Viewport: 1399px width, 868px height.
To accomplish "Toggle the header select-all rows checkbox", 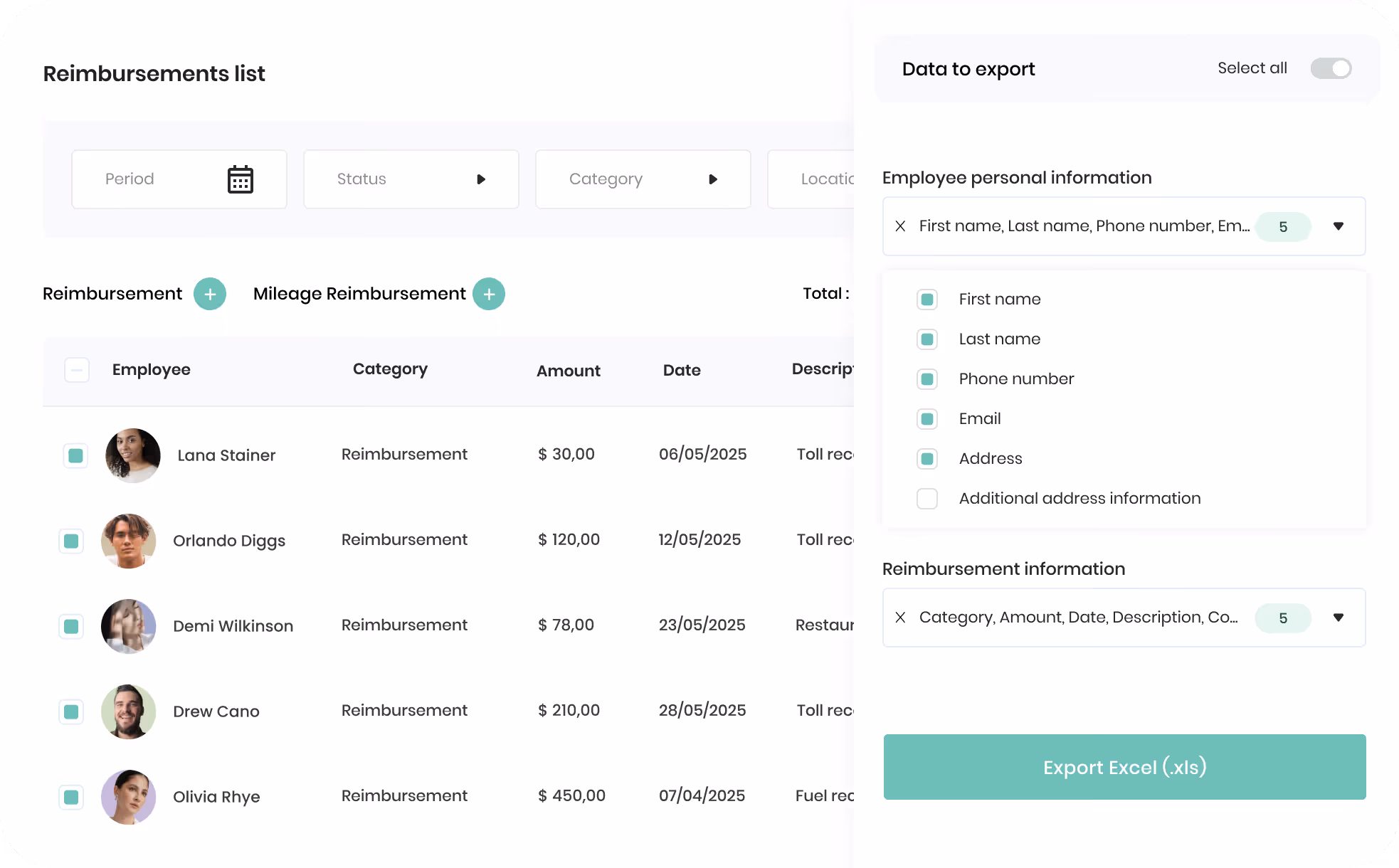I will [x=77, y=370].
